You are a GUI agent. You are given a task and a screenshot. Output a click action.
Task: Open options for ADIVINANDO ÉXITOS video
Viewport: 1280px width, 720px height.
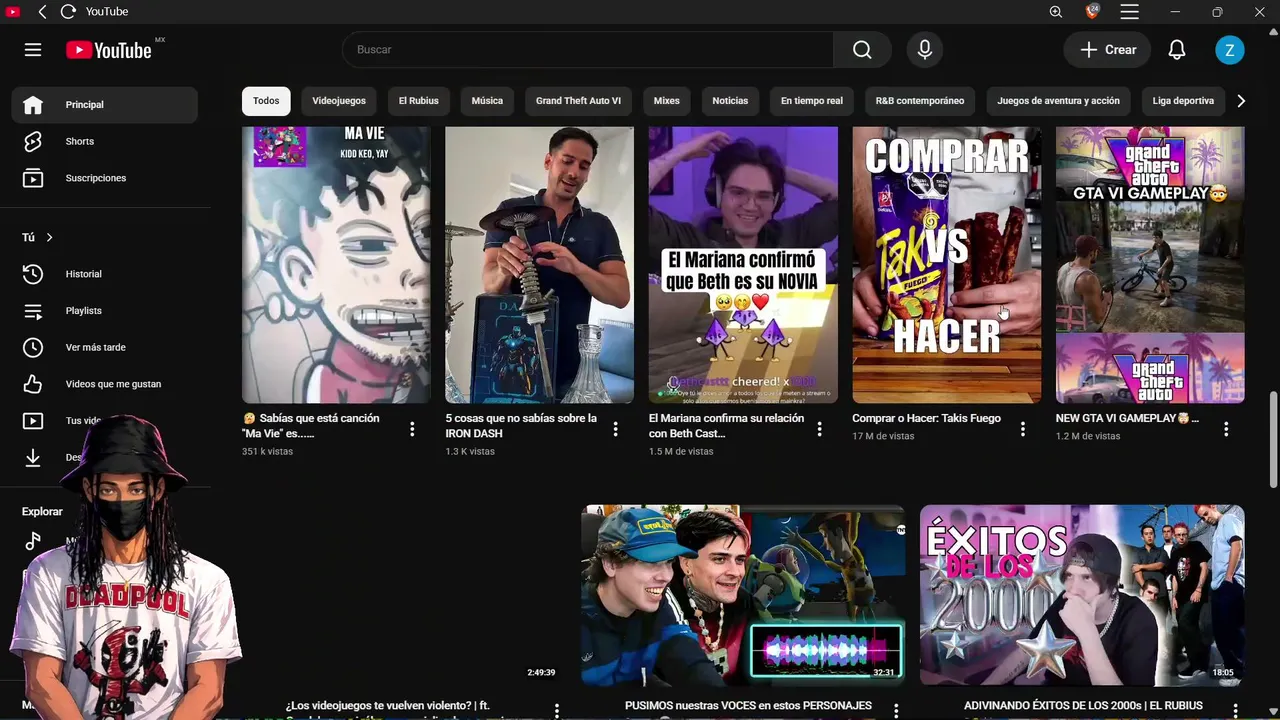tap(1235, 710)
